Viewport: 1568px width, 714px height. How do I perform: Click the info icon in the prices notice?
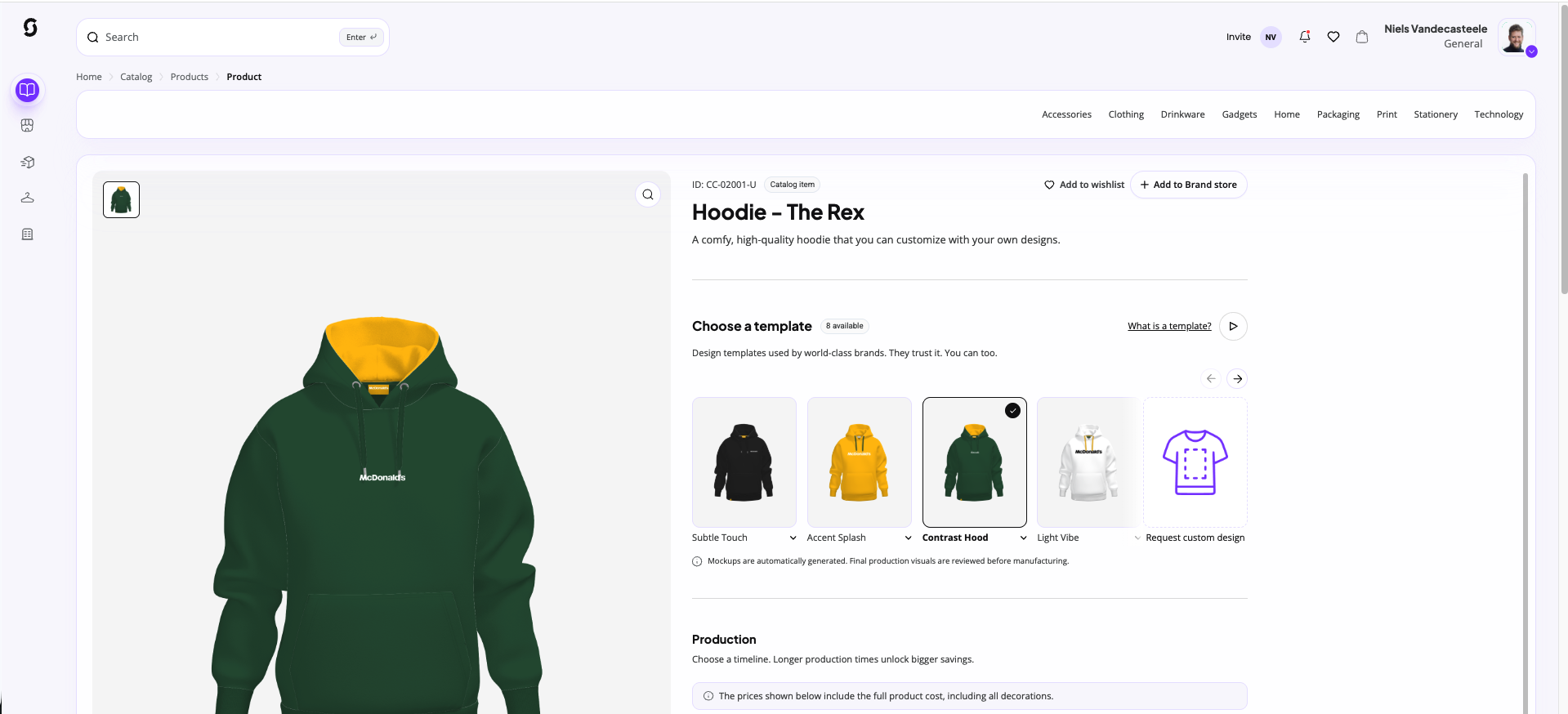[708, 696]
